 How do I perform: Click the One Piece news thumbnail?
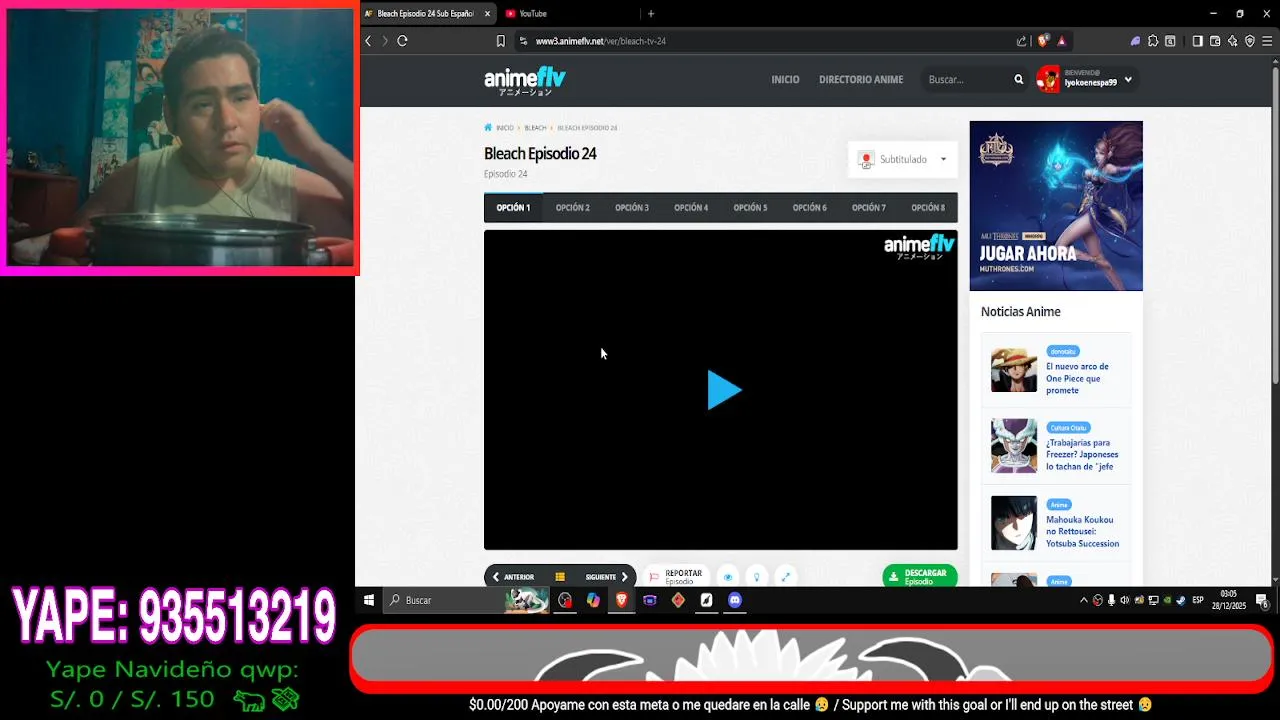(x=1014, y=370)
